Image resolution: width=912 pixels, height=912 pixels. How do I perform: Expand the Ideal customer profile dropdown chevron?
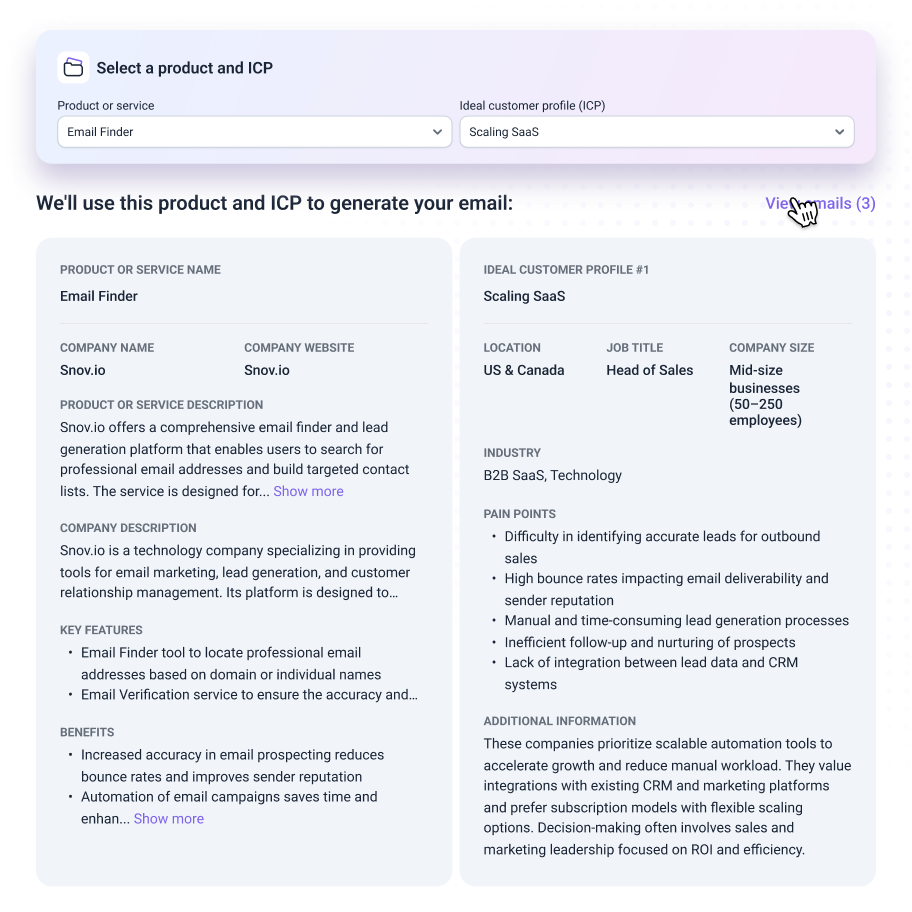[839, 132]
